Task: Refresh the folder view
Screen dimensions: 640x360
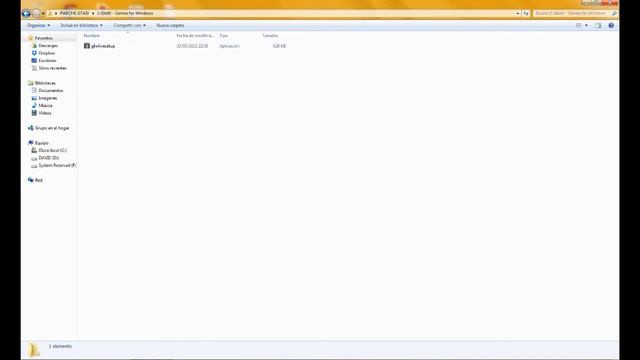Action: pyautogui.click(x=526, y=13)
